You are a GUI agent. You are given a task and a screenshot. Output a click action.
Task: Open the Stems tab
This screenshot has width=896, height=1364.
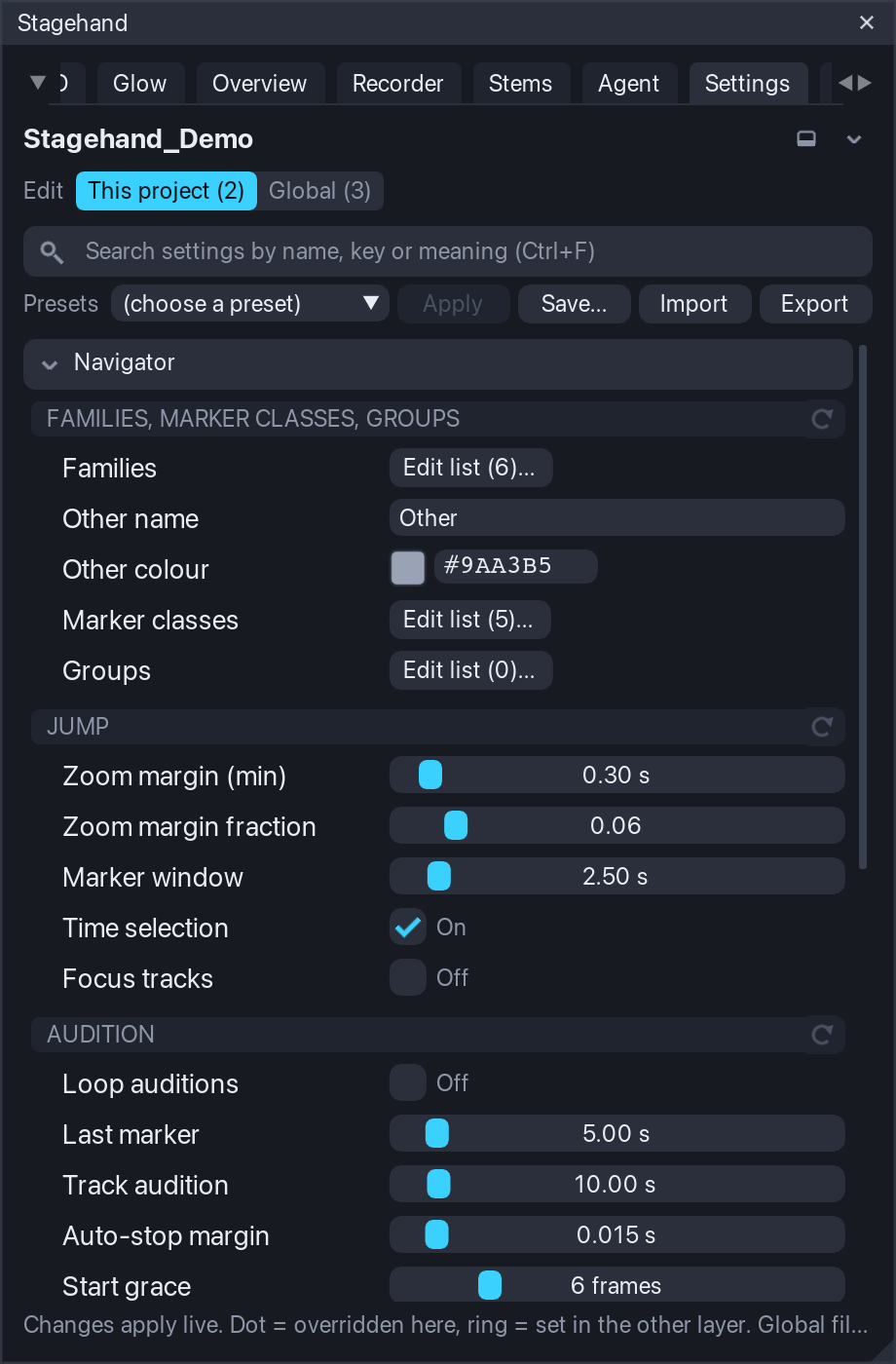[x=520, y=84]
